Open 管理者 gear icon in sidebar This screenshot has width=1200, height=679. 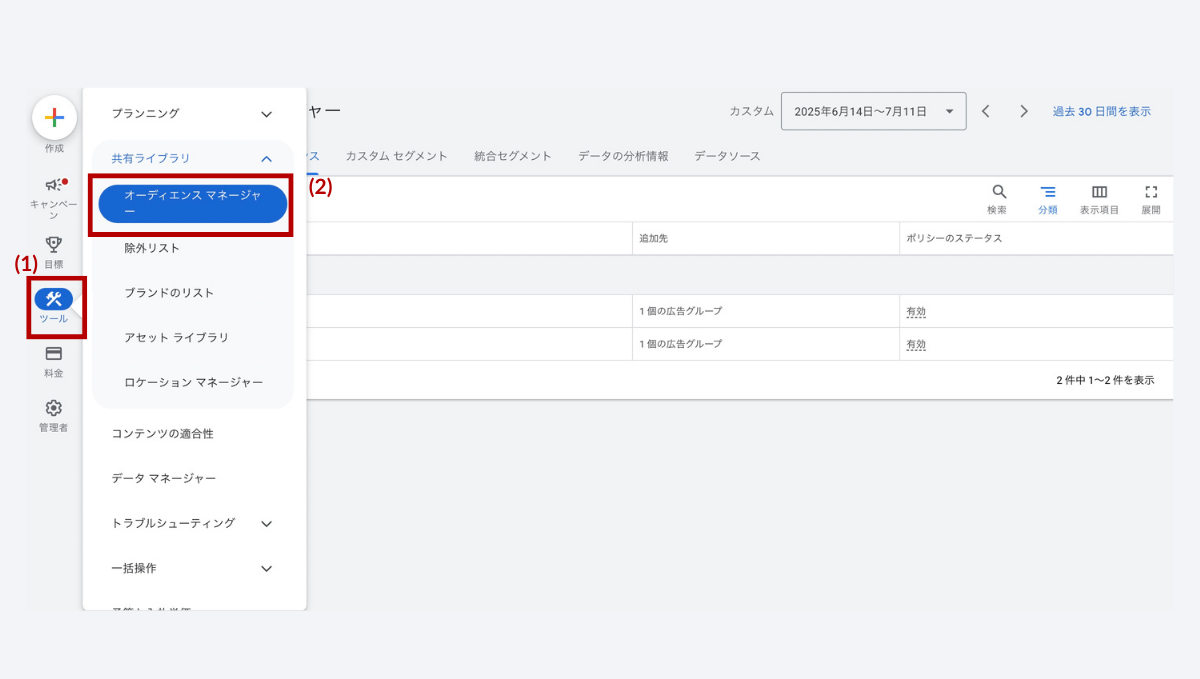coord(54,408)
